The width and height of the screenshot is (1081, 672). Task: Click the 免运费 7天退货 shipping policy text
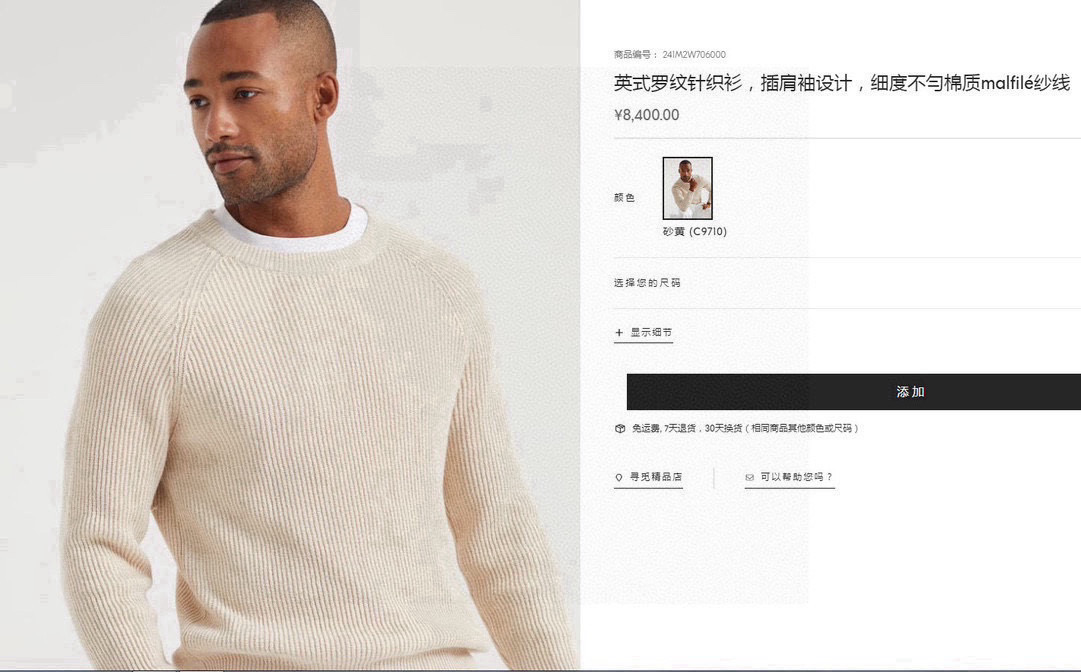745,429
